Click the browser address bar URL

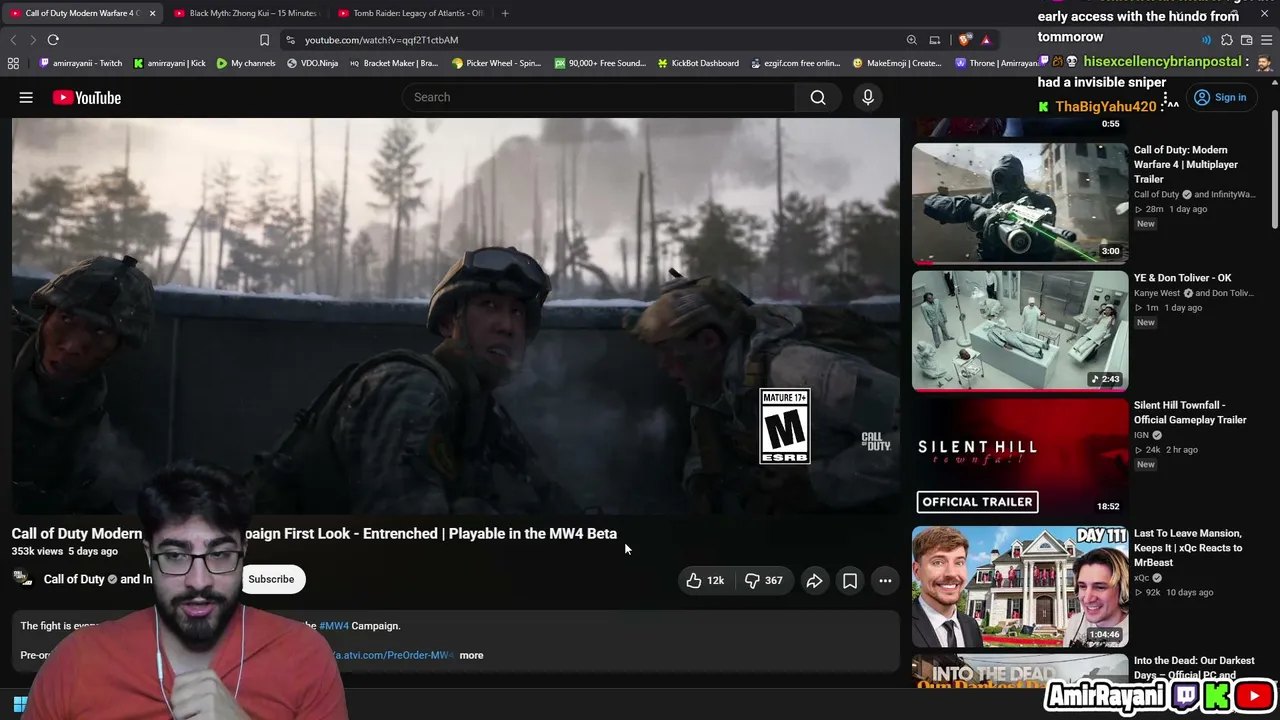[x=381, y=40]
